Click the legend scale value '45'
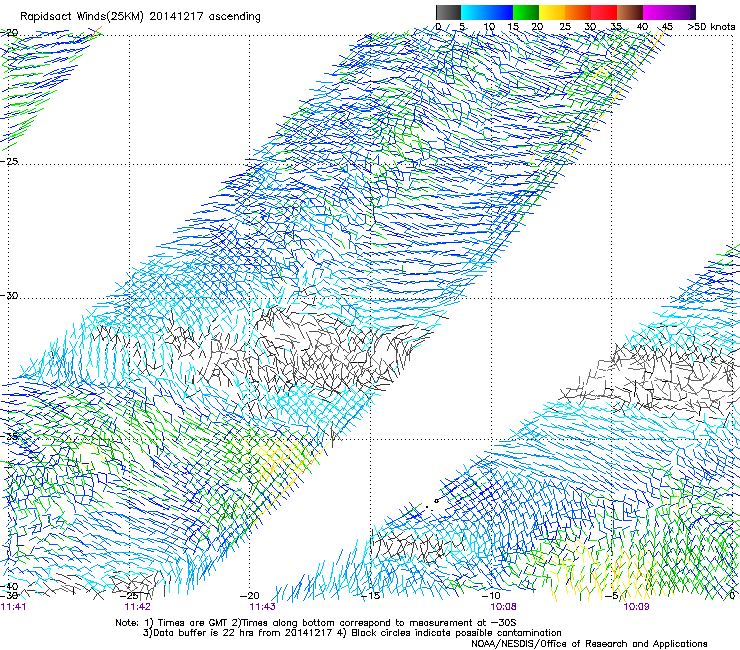The height and width of the screenshot is (650, 740). 667,27
